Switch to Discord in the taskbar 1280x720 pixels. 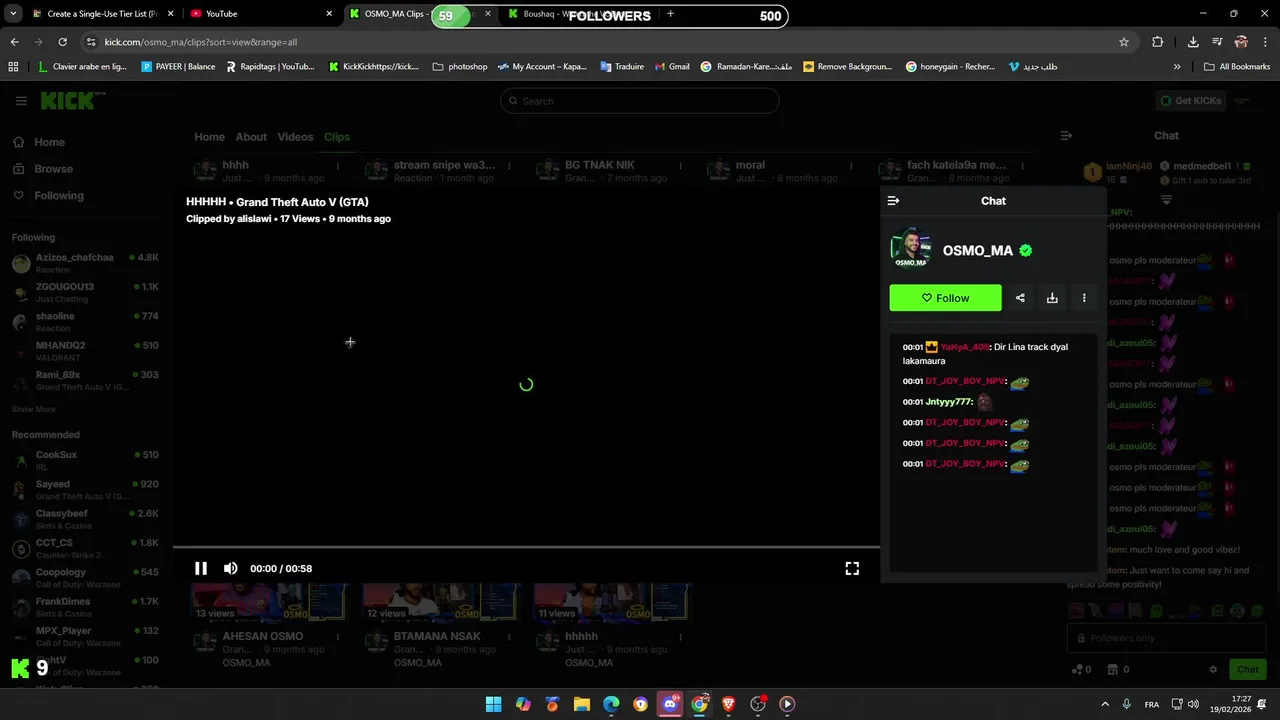670,704
